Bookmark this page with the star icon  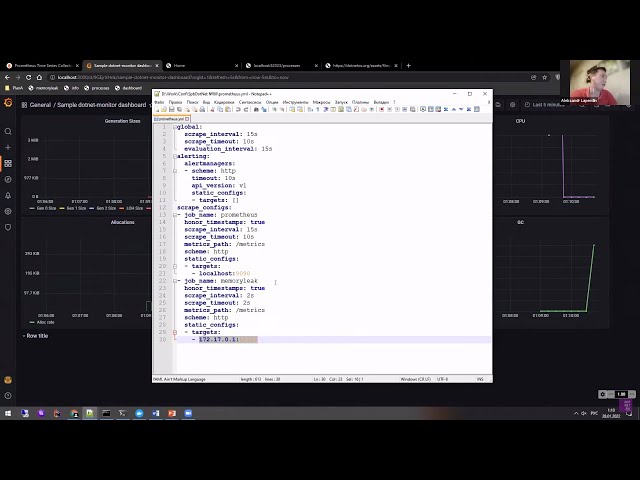pos(544,77)
